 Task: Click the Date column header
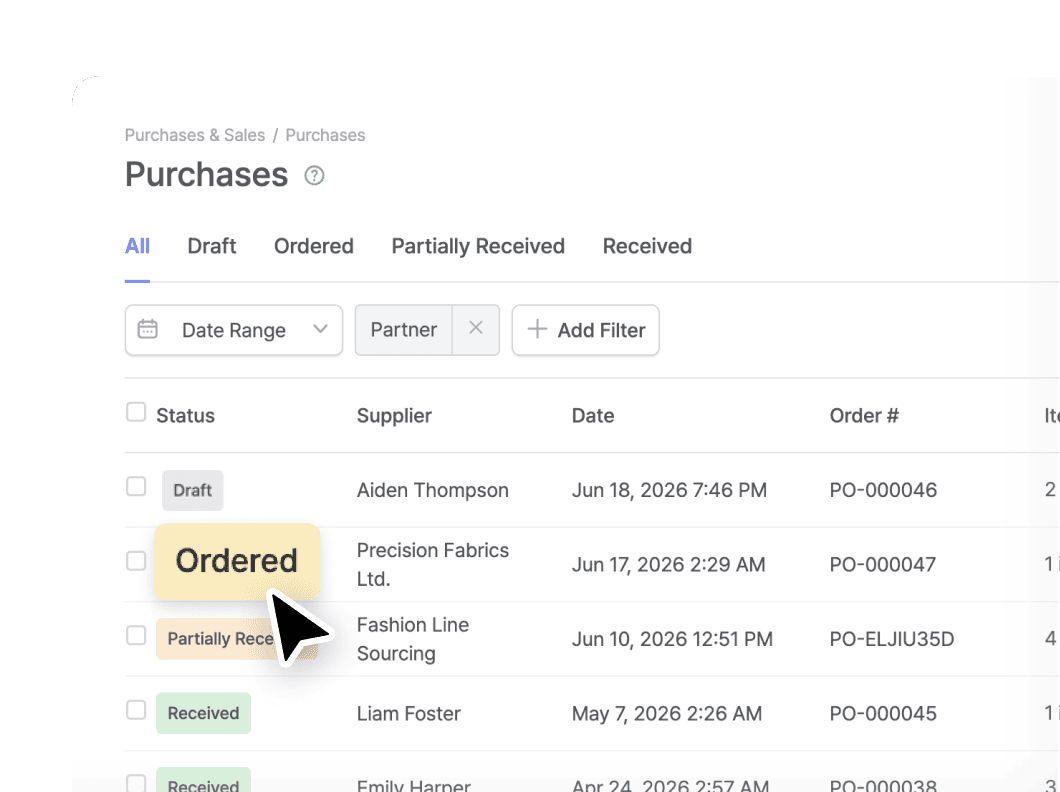pos(593,416)
